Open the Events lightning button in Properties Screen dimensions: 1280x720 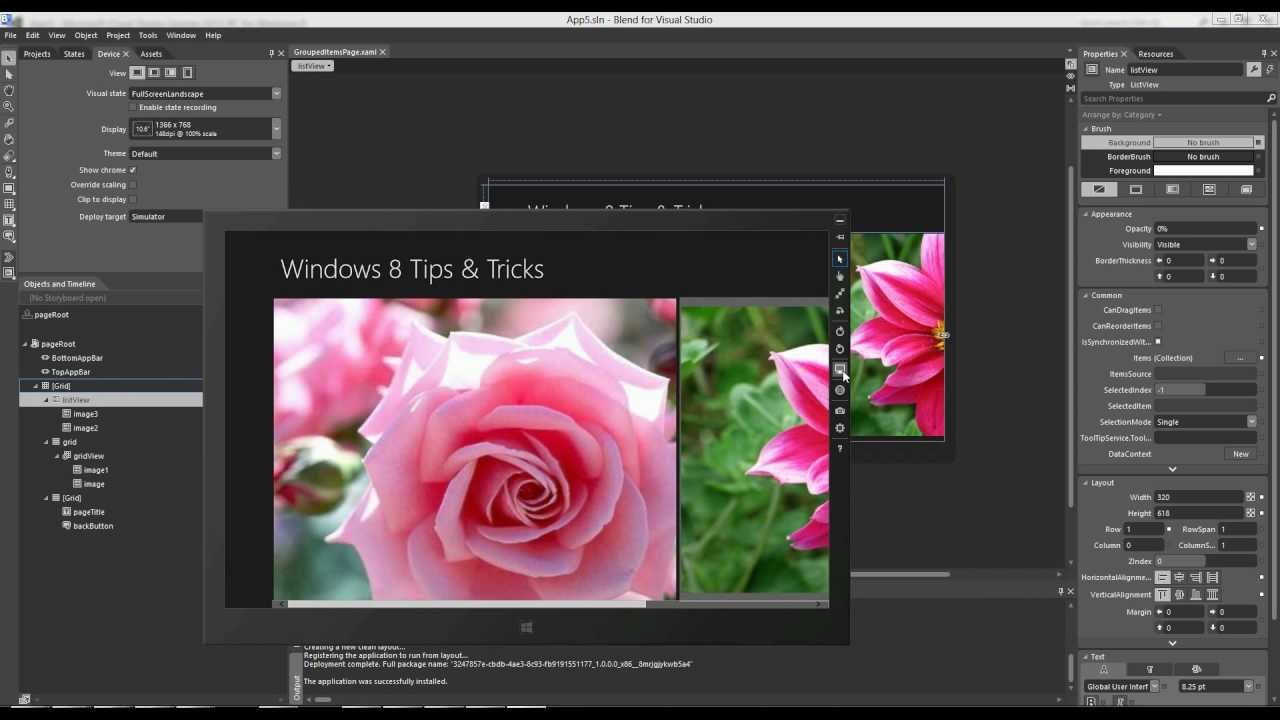(1270, 70)
